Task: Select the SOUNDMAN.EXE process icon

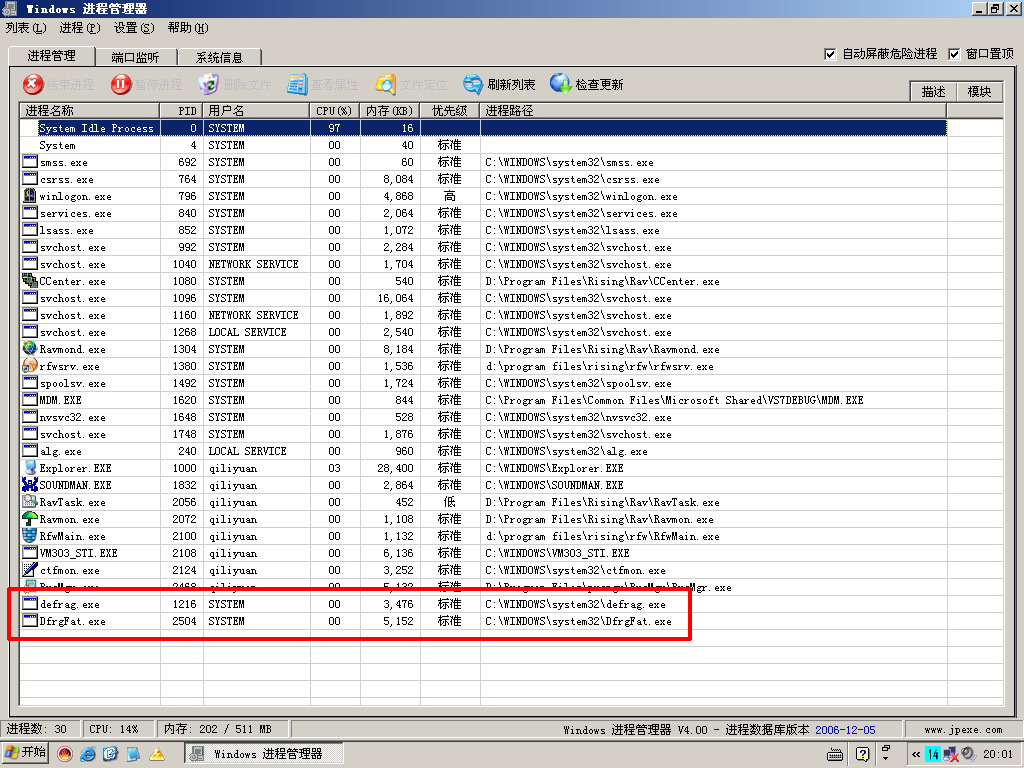Action: point(30,484)
